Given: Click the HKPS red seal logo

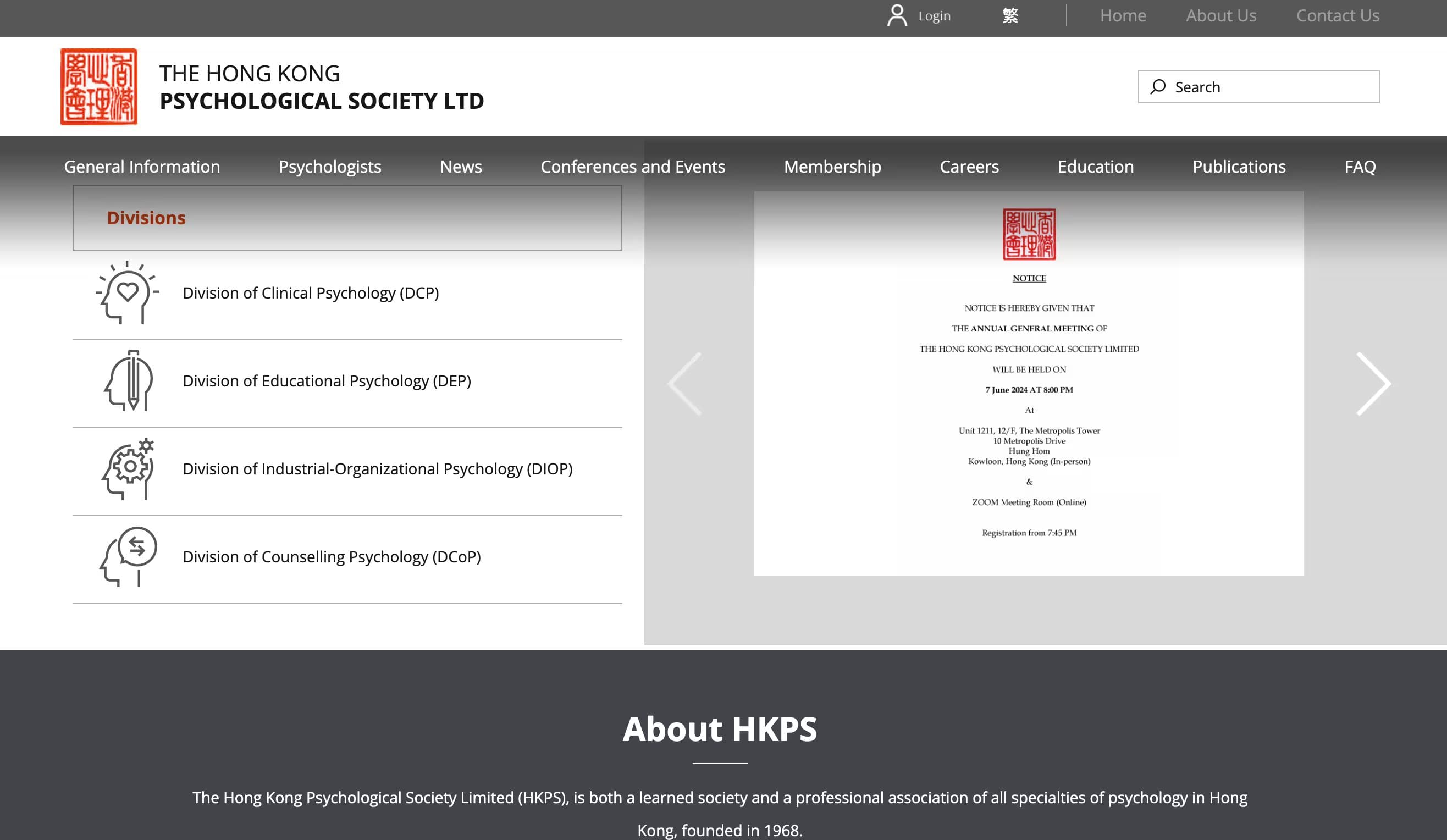Looking at the screenshot, I should (x=99, y=87).
